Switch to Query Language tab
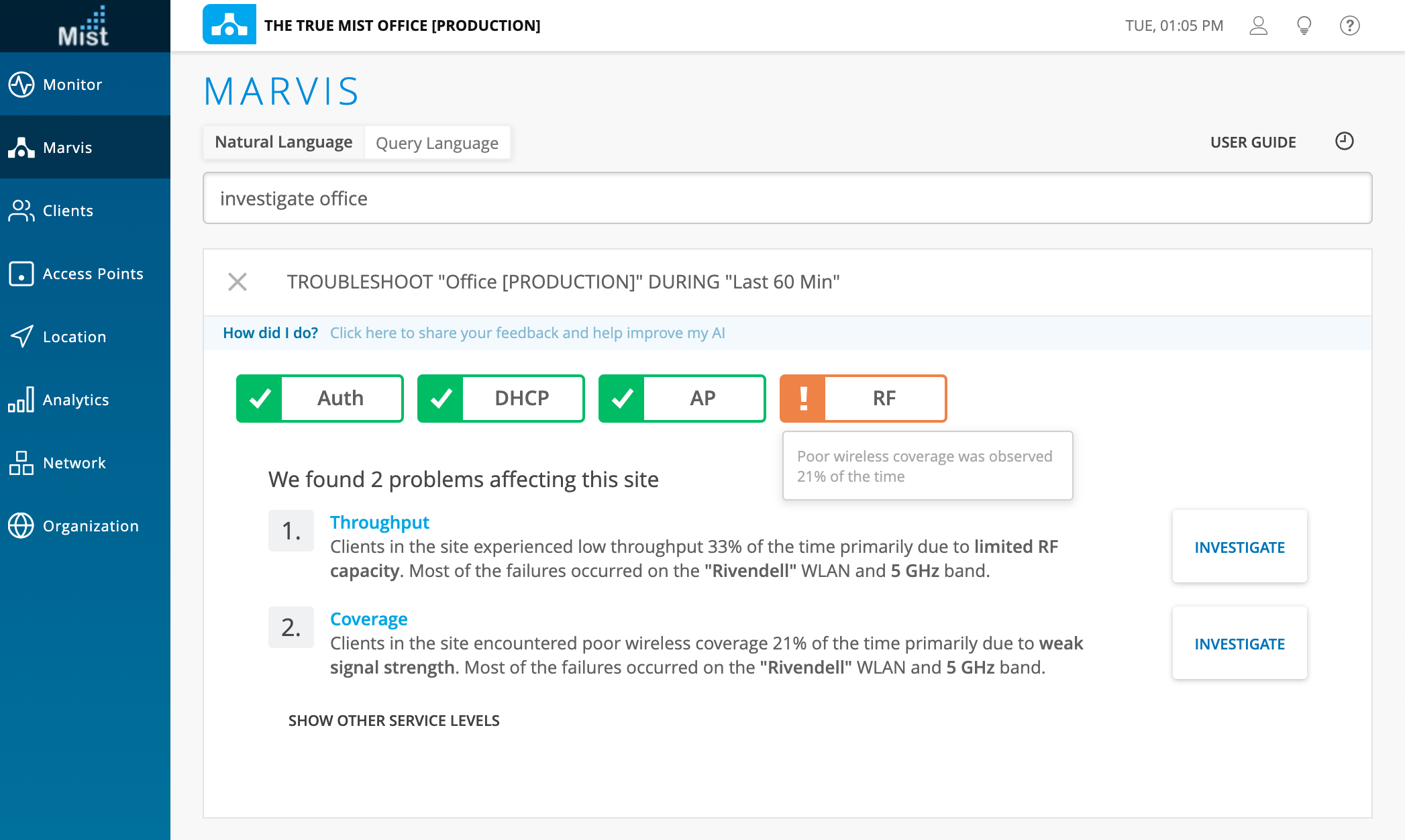Screen dimensions: 1405x840 (437, 143)
